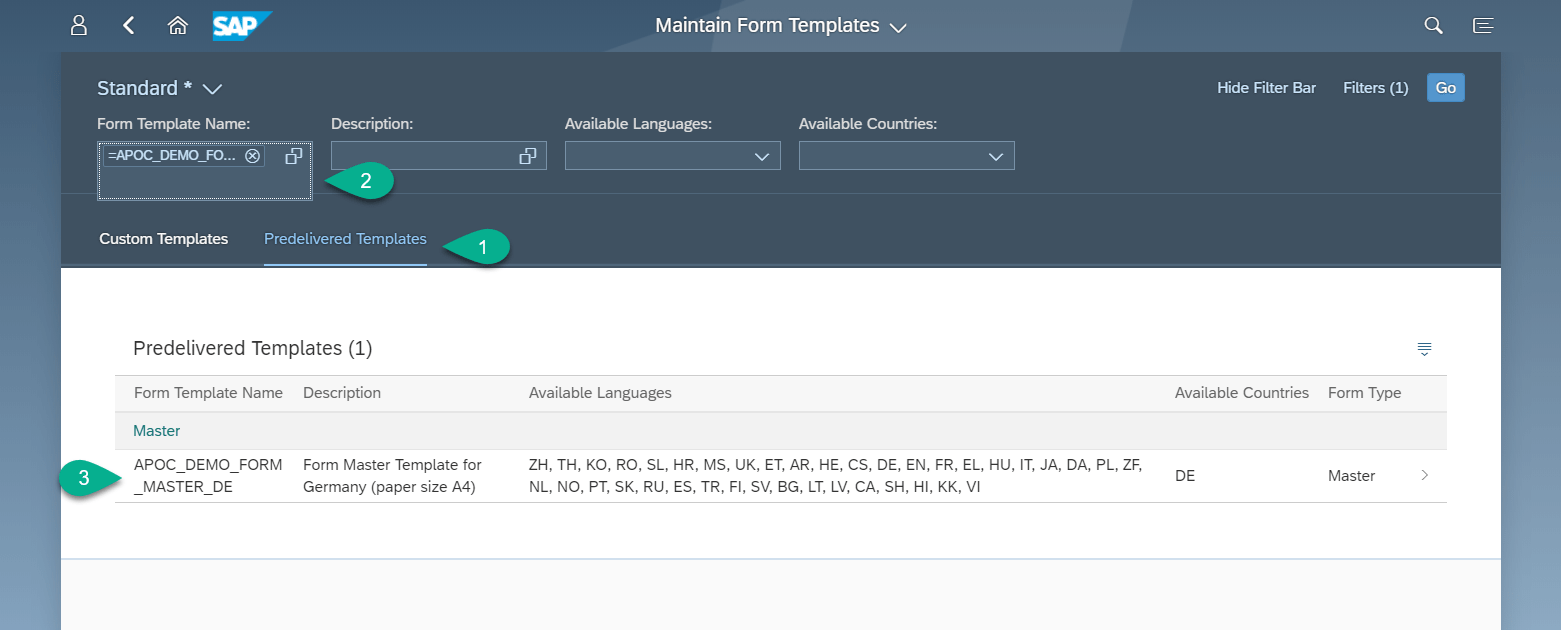Click Hide Filter Bar

click(x=1266, y=88)
